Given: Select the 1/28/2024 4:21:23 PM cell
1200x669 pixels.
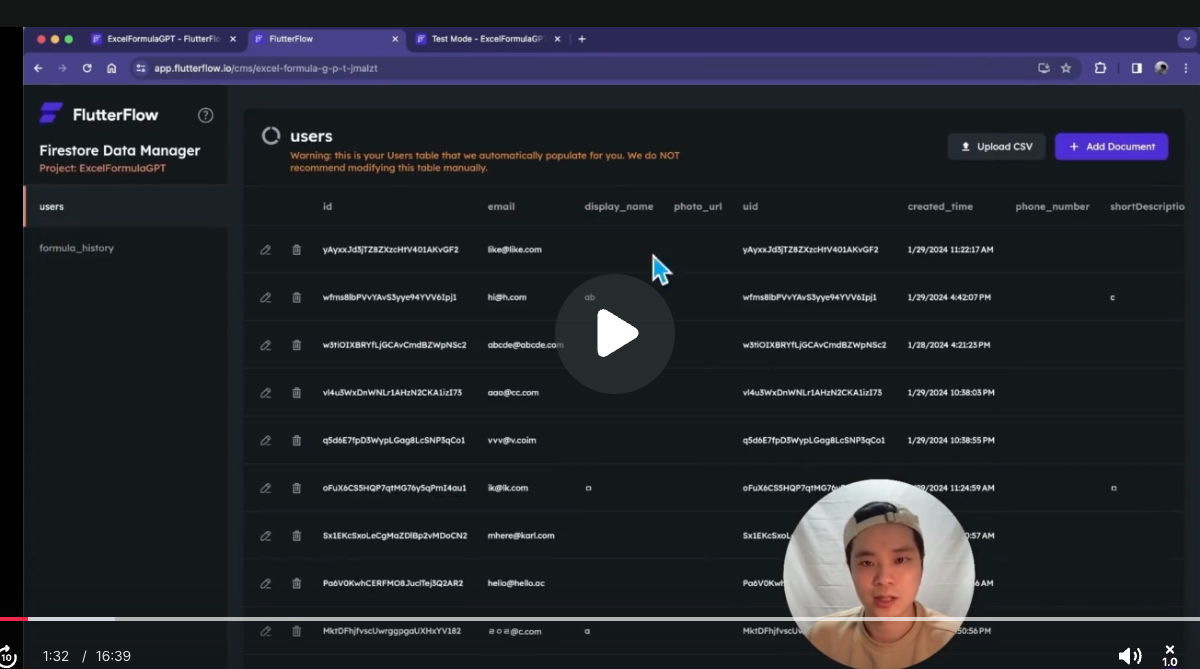Looking at the screenshot, I should [x=949, y=345].
